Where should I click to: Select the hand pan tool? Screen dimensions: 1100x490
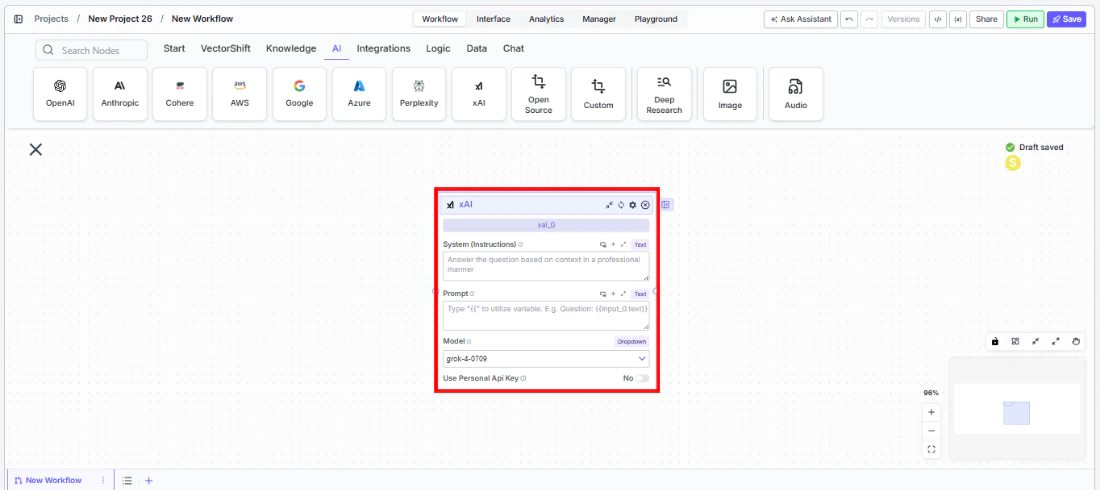coord(1076,341)
